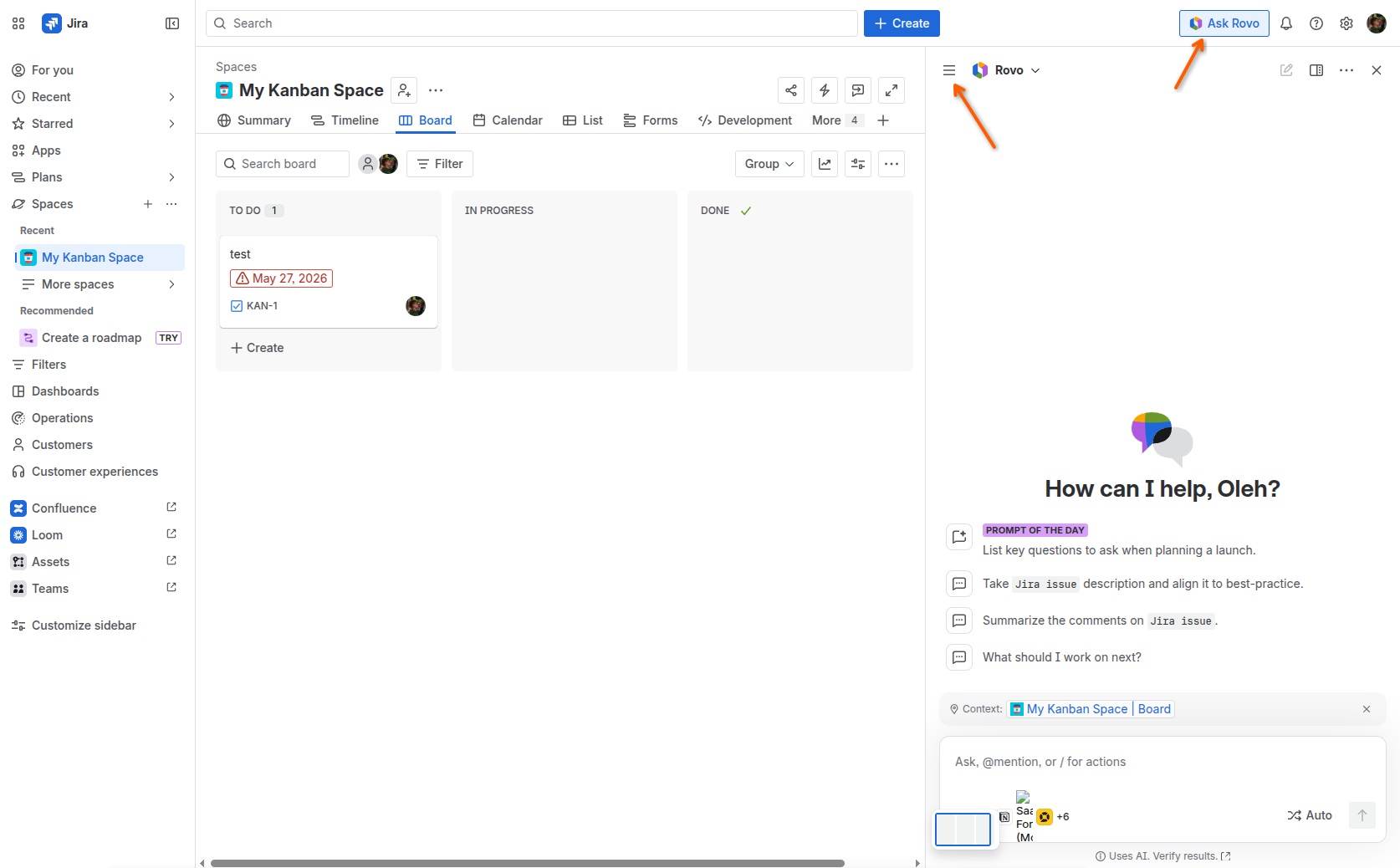Switch to the Forms tab
Viewport: 1400px width, 868px height.
point(651,120)
